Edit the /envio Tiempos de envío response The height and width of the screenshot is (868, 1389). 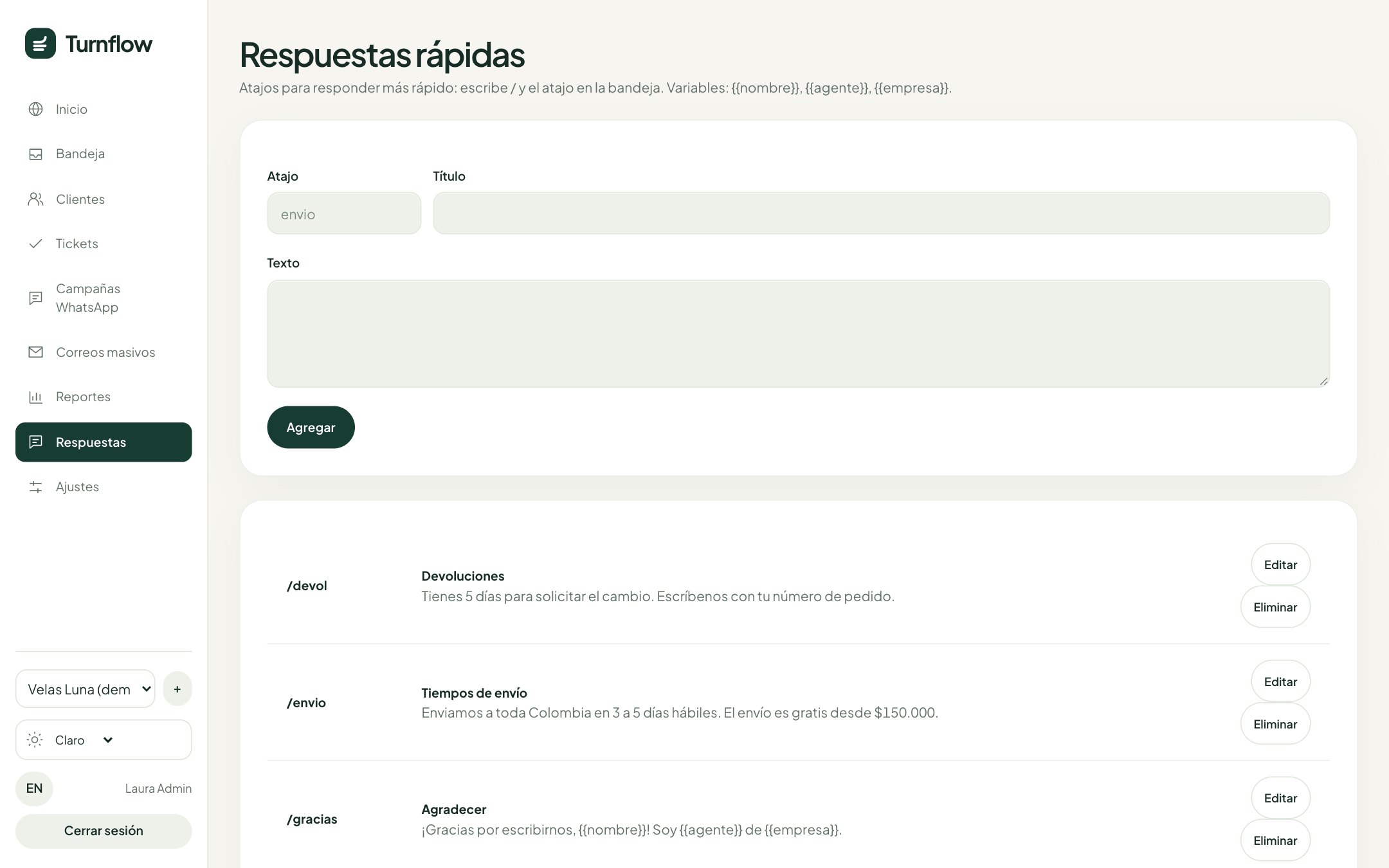(1280, 682)
